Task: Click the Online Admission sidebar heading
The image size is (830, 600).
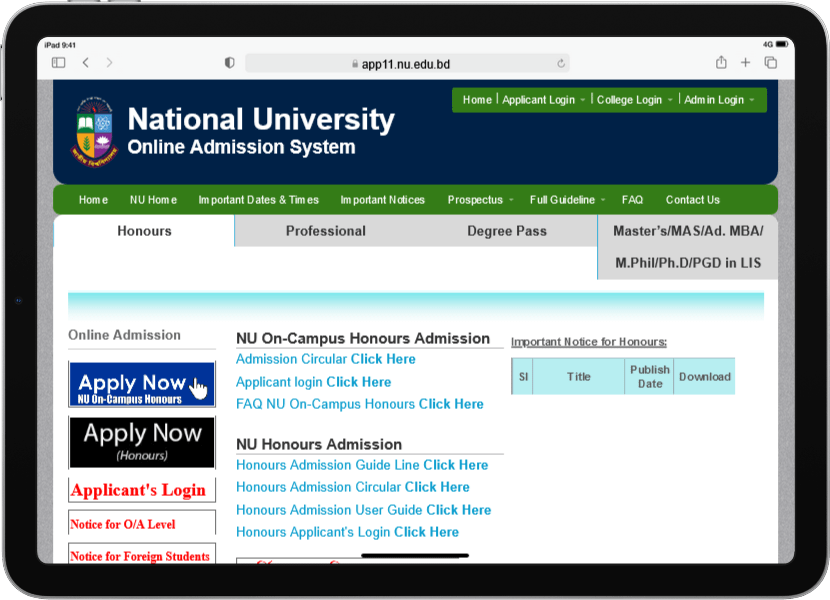Action: (124, 335)
